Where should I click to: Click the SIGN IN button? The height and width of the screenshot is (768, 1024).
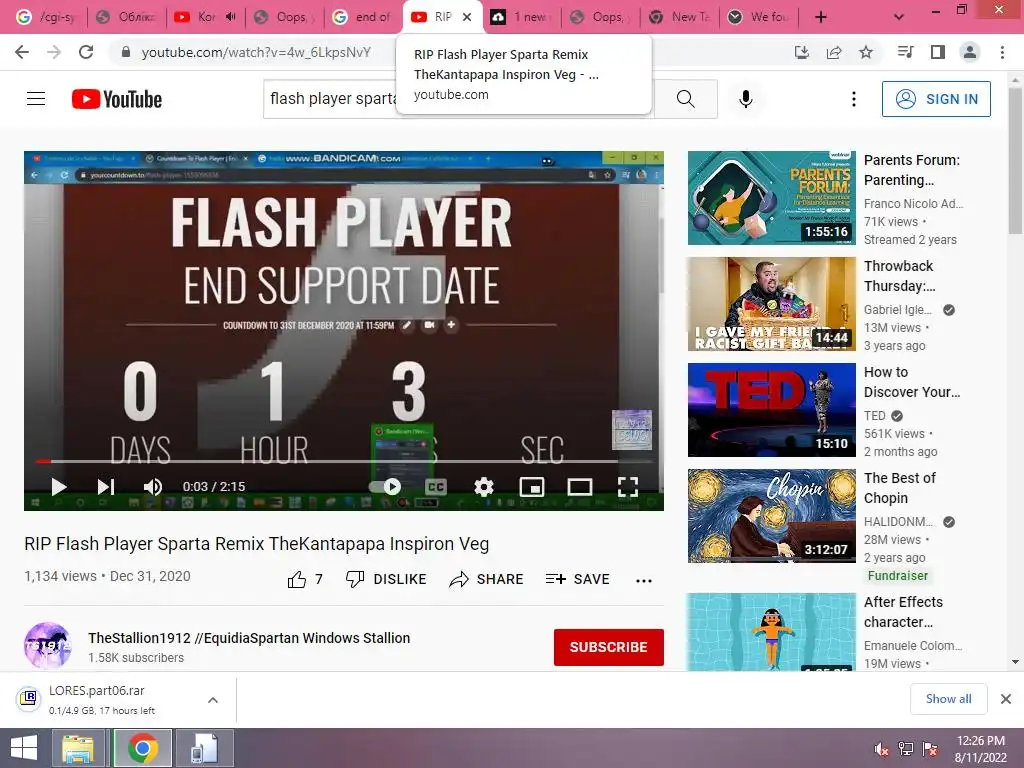(936, 99)
